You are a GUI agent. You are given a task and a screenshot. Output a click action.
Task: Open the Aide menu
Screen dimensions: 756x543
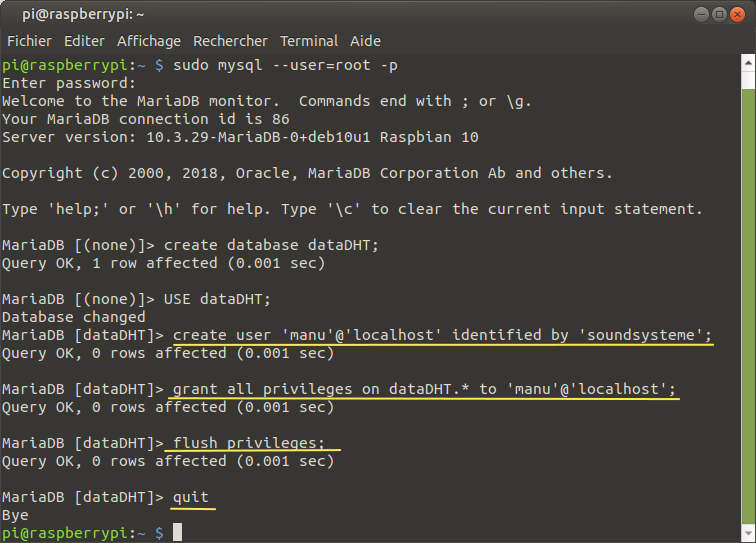(365, 41)
